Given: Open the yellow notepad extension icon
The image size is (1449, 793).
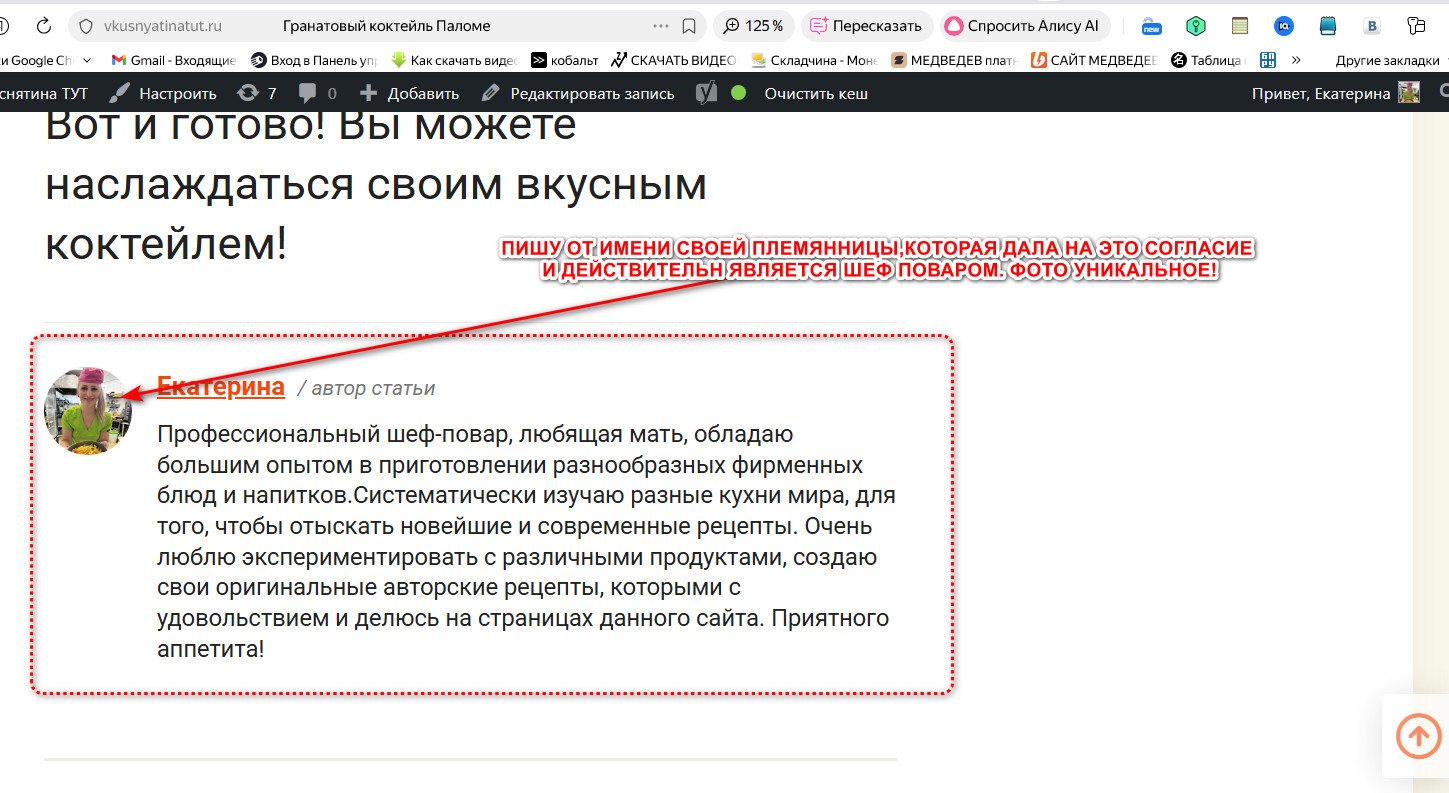Looking at the screenshot, I should tap(1240, 26).
